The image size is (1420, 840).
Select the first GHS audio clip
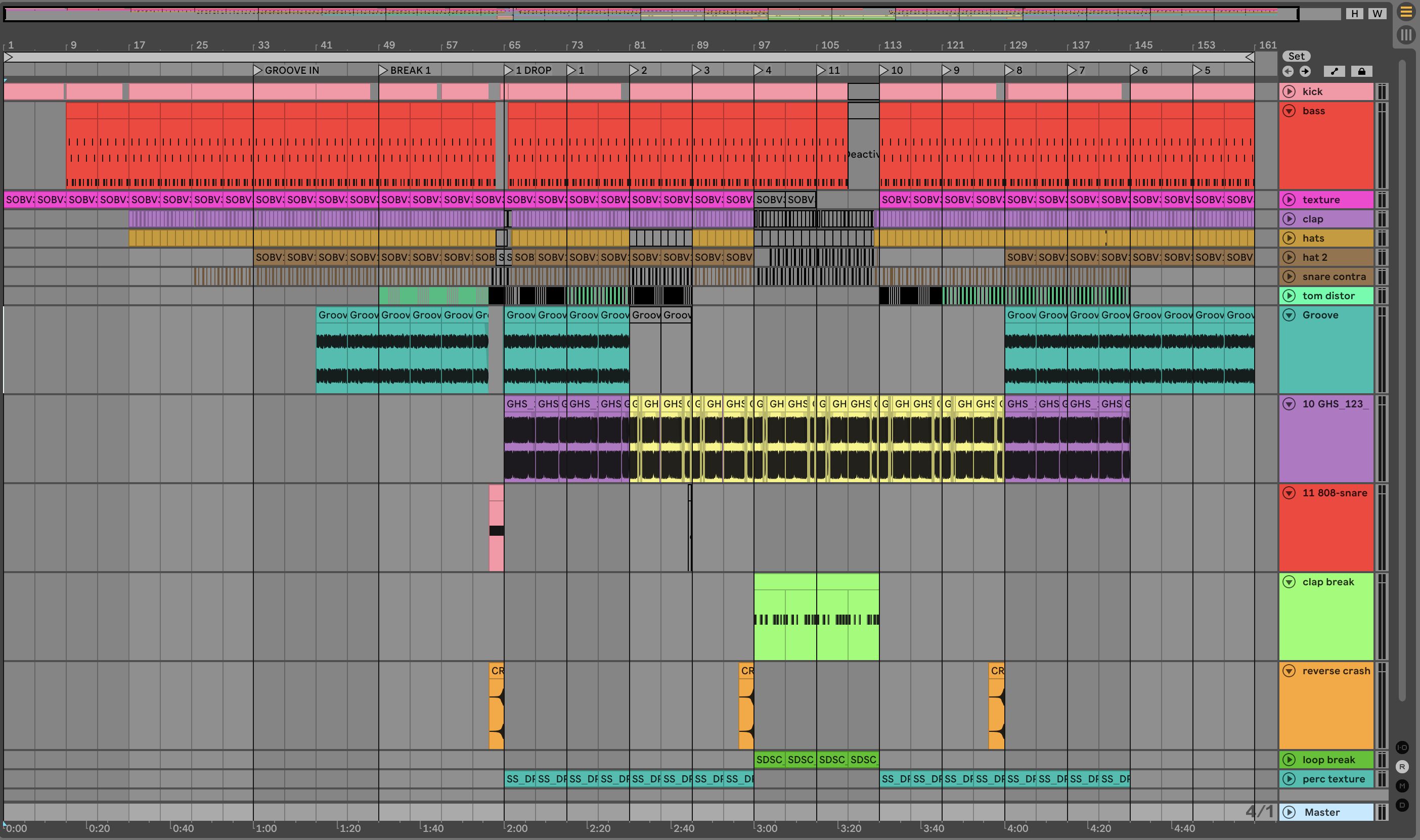(x=520, y=439)
